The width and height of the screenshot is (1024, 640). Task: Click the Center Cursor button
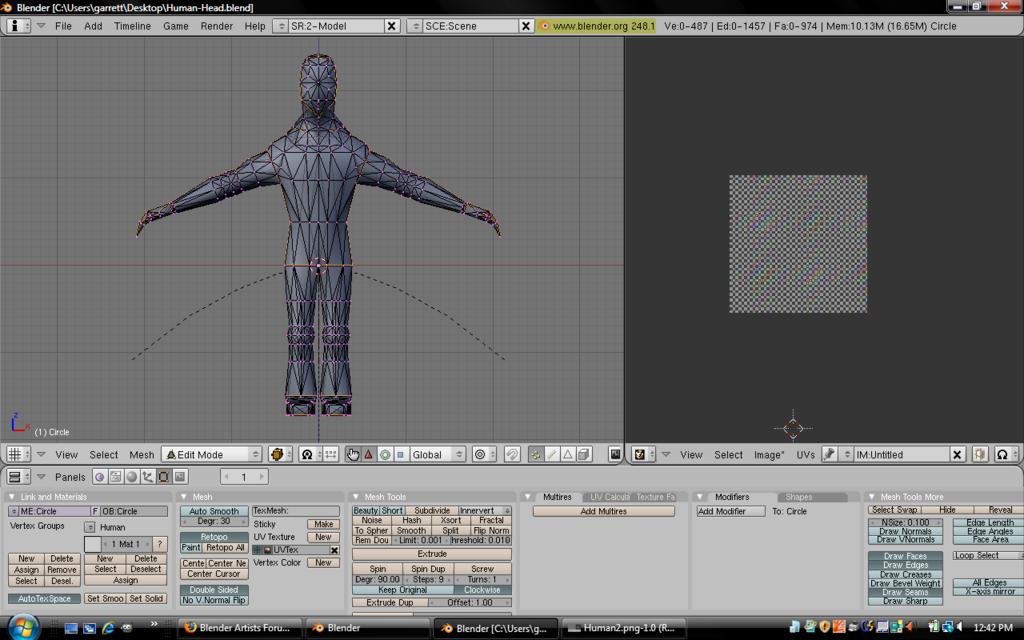[x=214, y=574]
